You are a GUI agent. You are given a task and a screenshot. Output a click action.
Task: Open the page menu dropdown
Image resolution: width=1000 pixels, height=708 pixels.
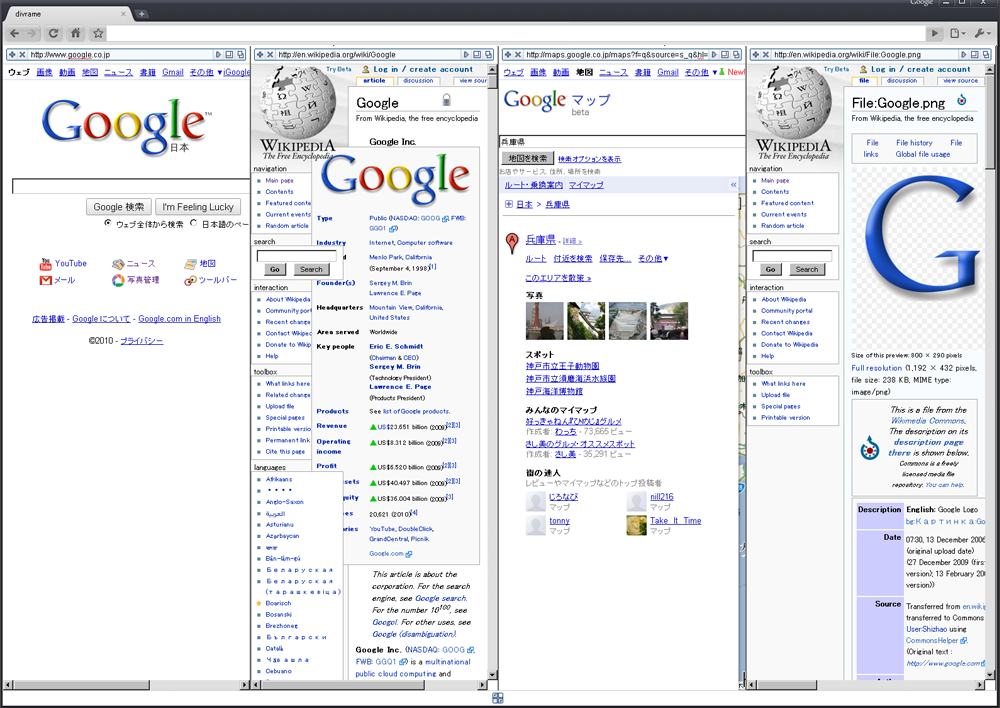click(956, 33)
